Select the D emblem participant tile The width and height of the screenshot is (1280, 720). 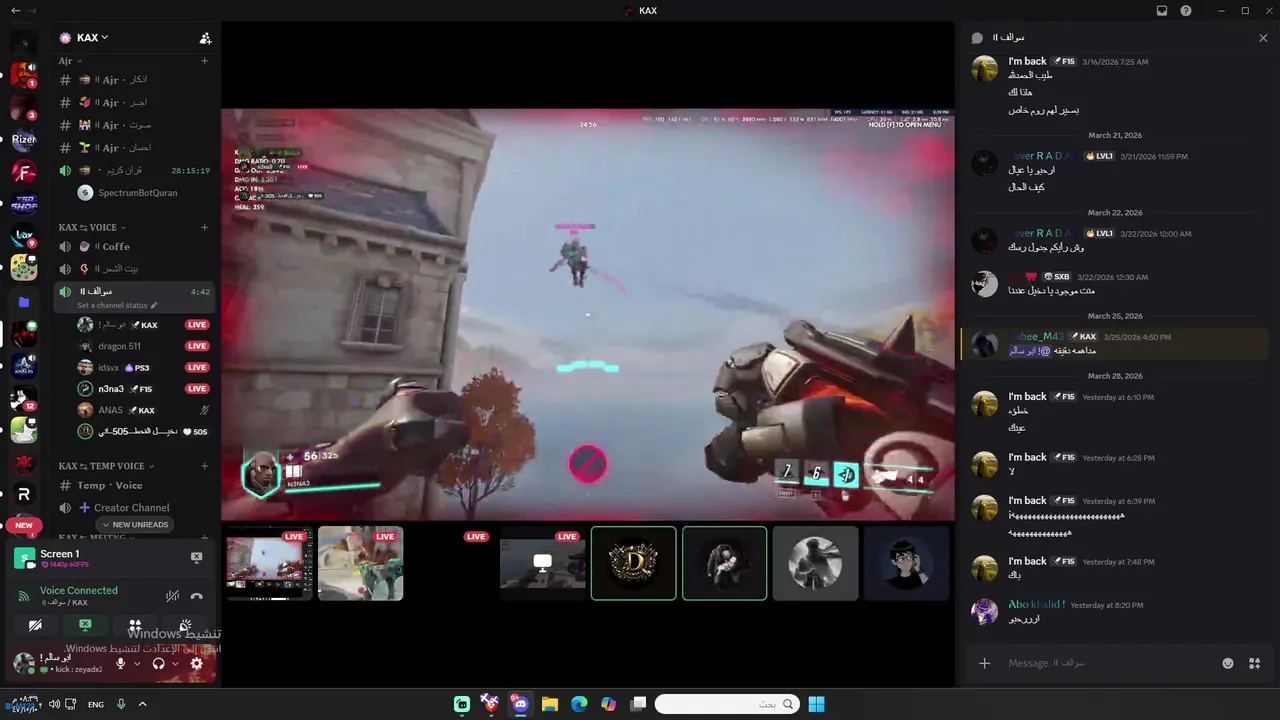[x=633, y=563]
